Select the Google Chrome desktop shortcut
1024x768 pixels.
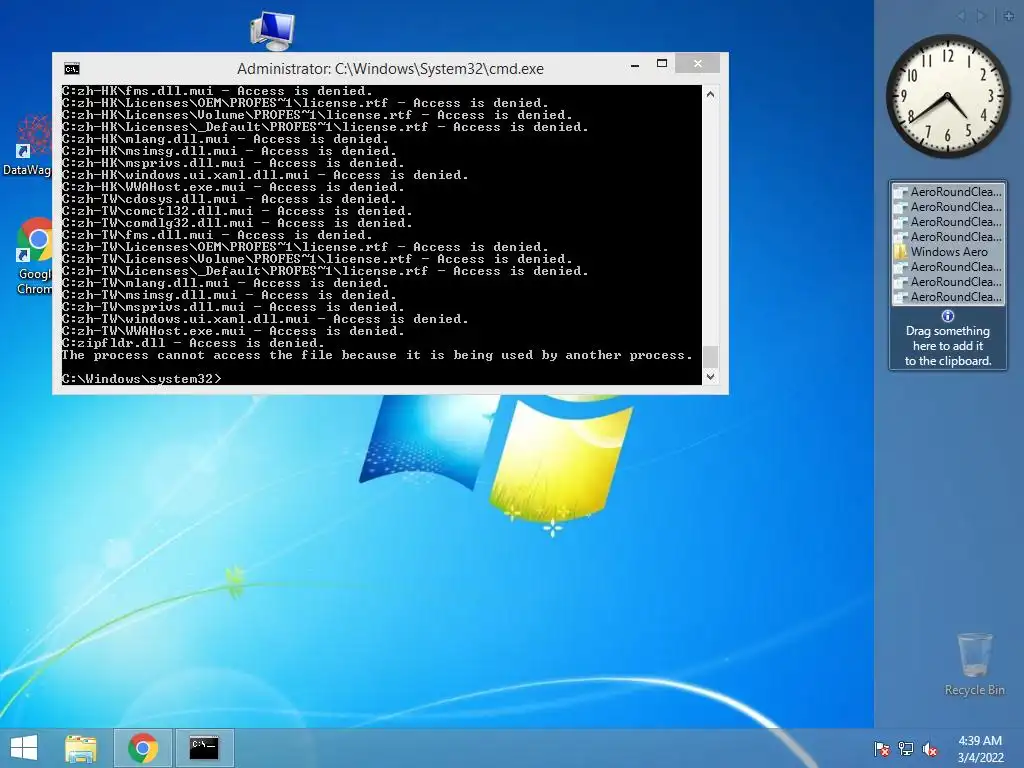pyautogui.click(x=34, y=256)
